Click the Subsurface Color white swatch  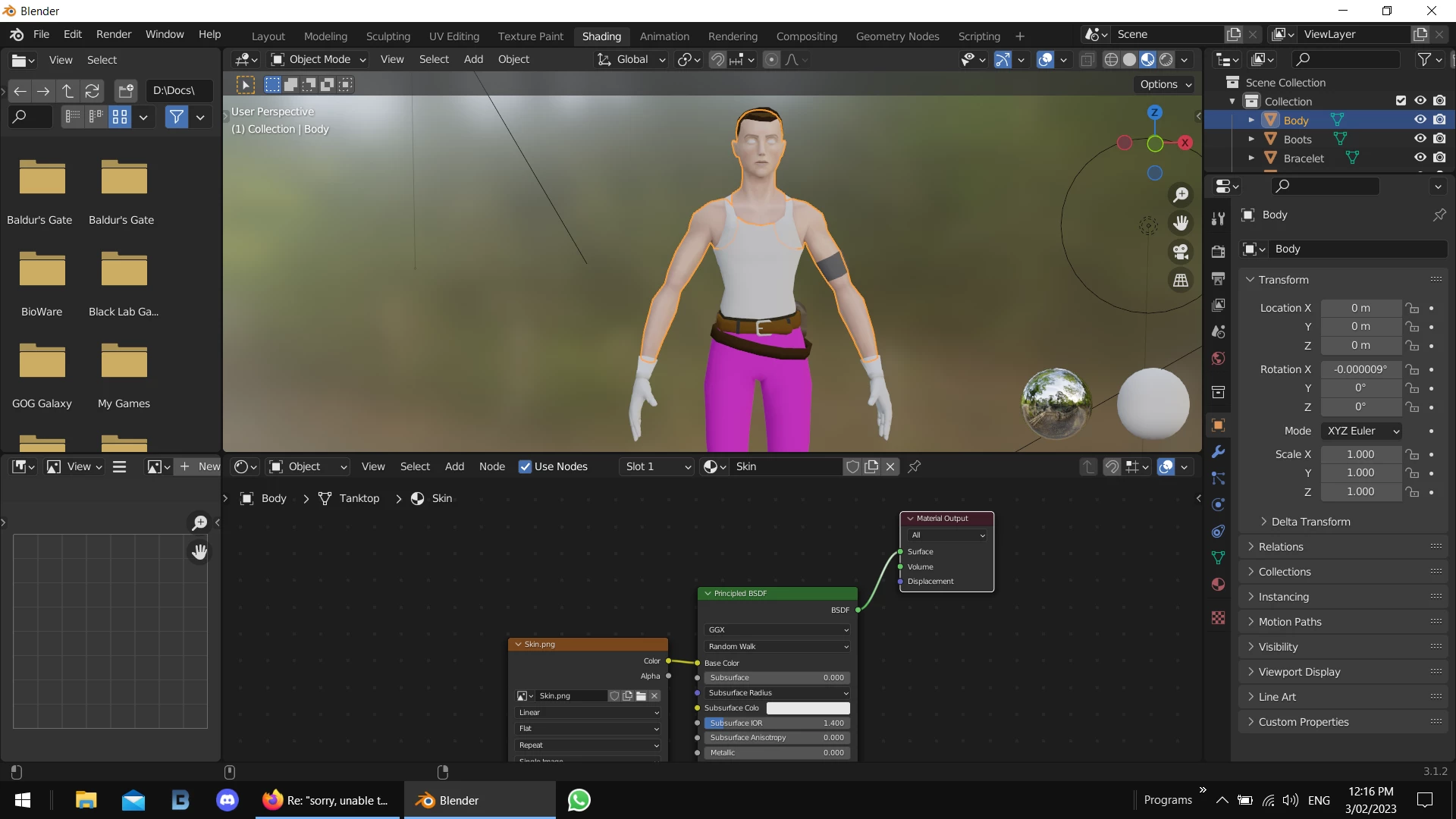coord(808,708)
